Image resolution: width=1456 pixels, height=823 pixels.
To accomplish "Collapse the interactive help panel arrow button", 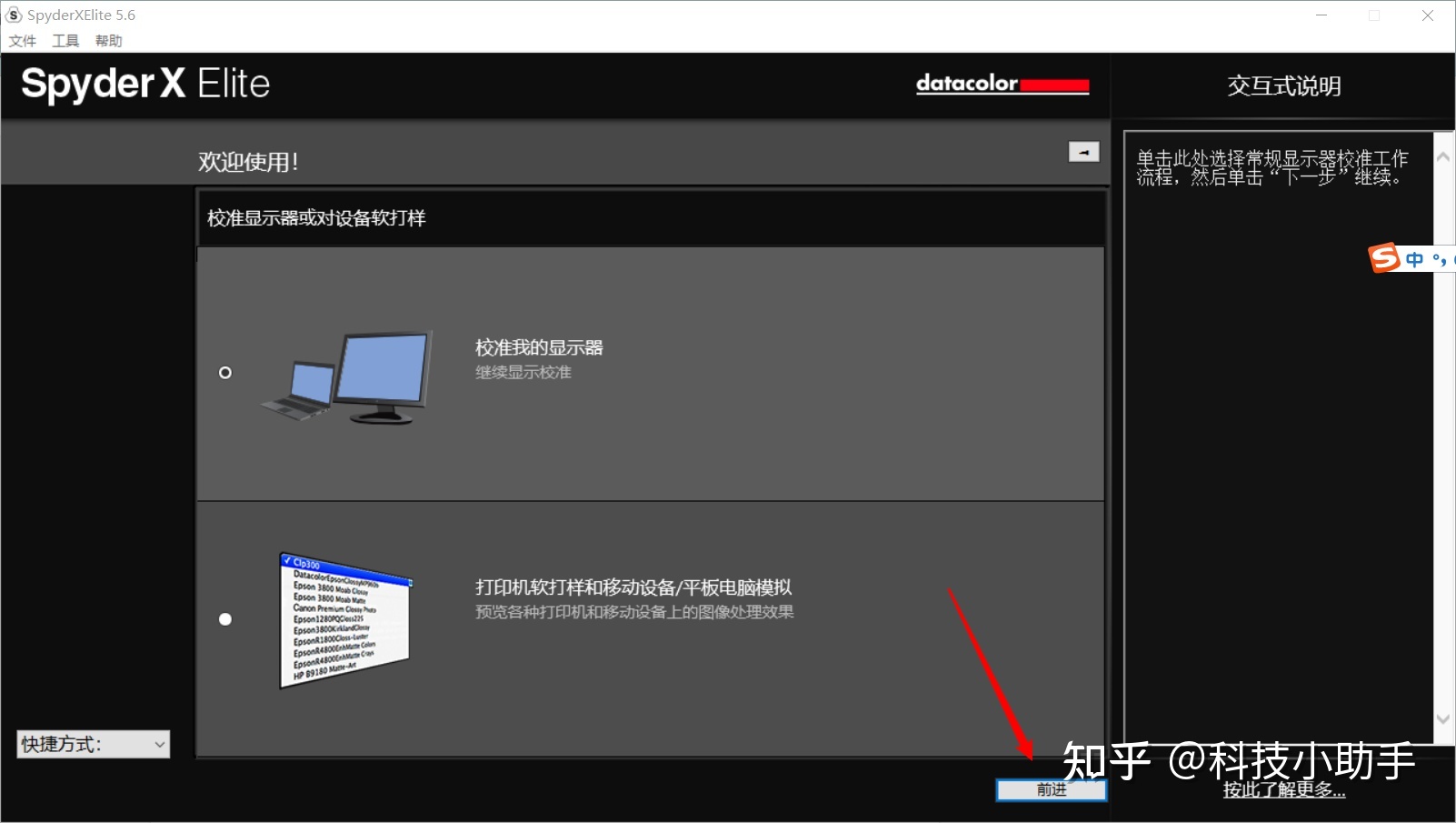I will coord(1083,152).
